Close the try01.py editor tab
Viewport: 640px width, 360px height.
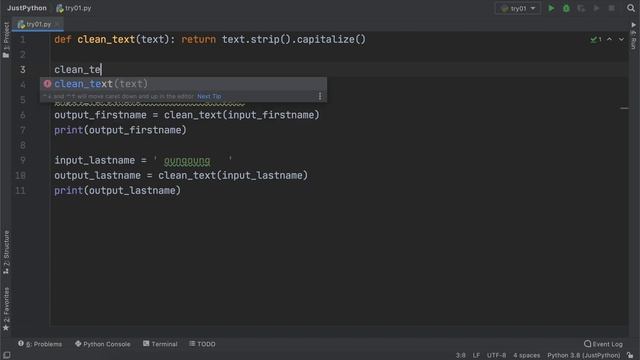tap(57, 24)
